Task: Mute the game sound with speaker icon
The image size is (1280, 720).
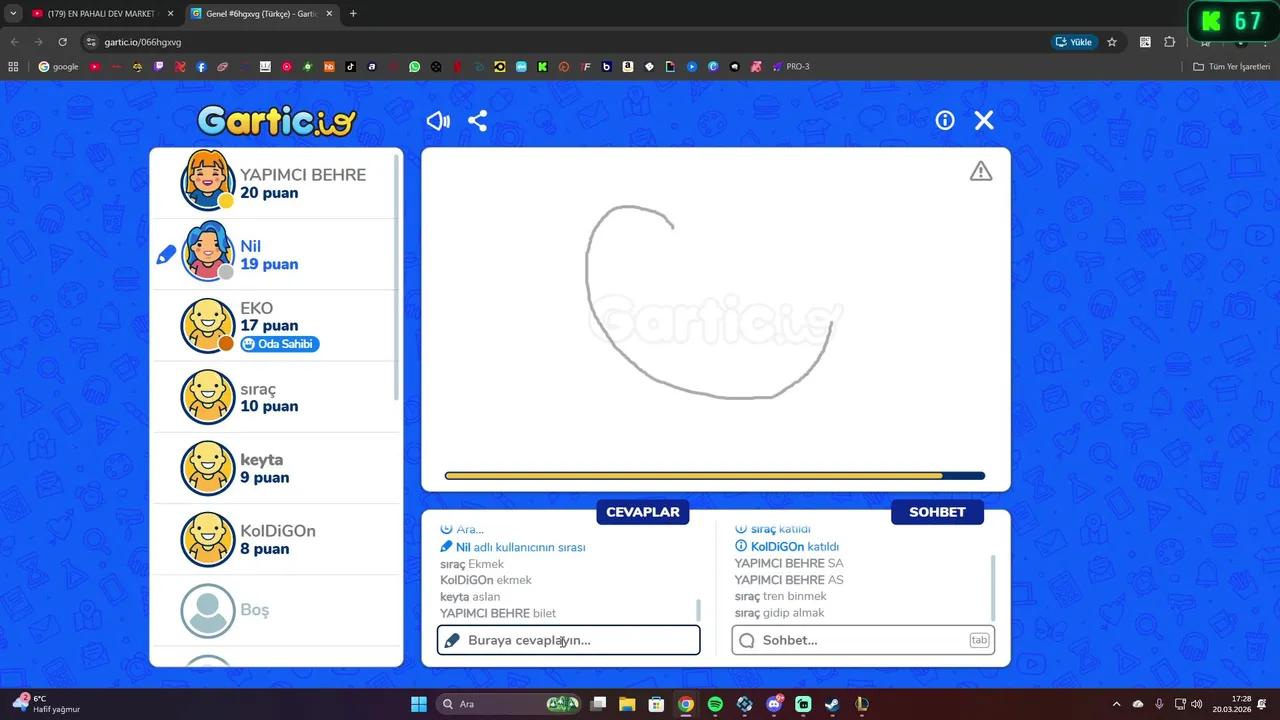Action: pyautogui.click(x=438, y=121)
